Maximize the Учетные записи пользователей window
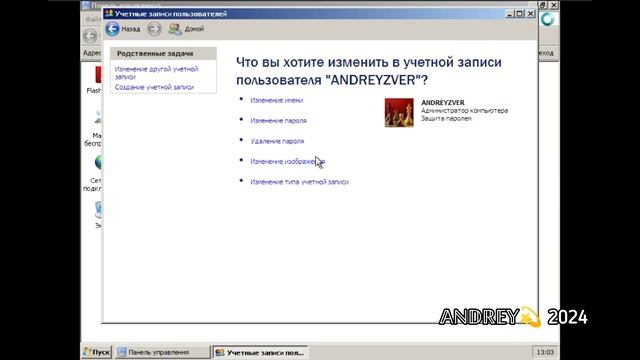 [520, 13]
